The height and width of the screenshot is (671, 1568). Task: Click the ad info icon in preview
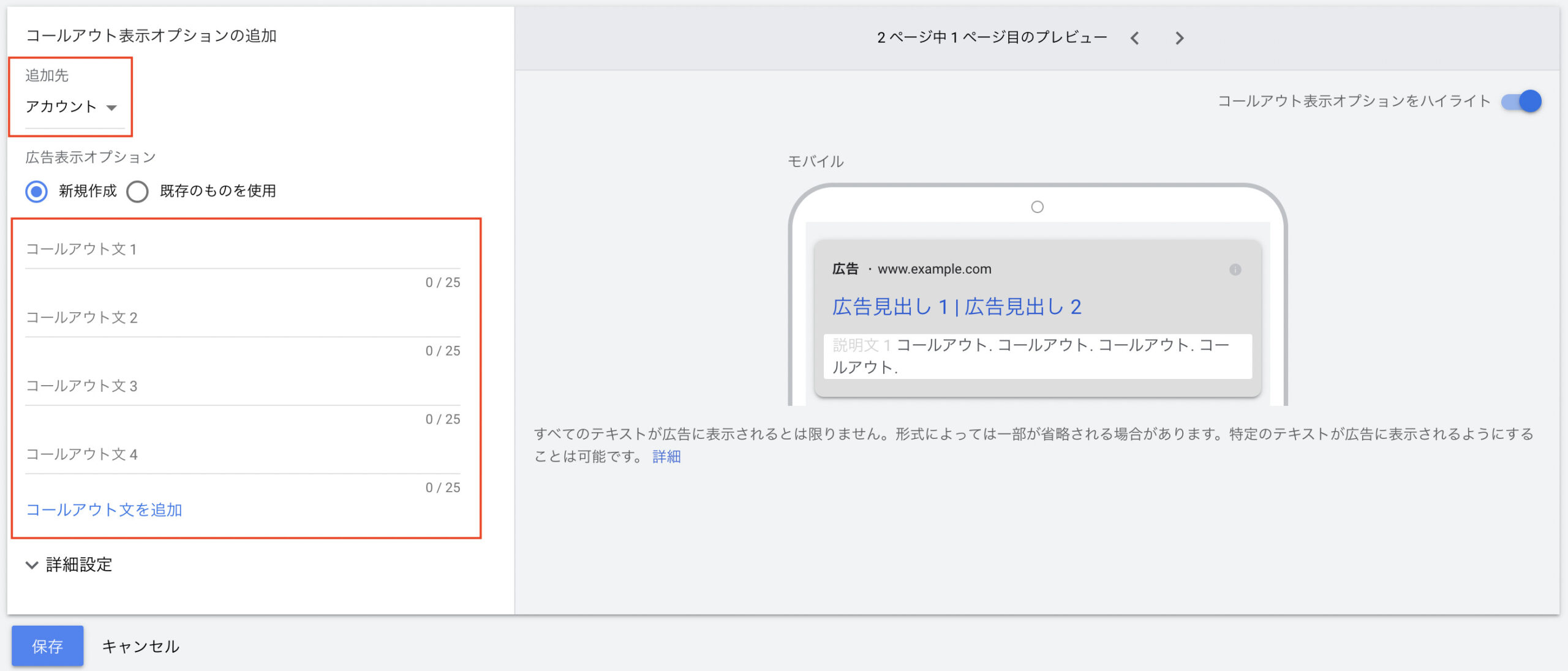coord(1235,269)
